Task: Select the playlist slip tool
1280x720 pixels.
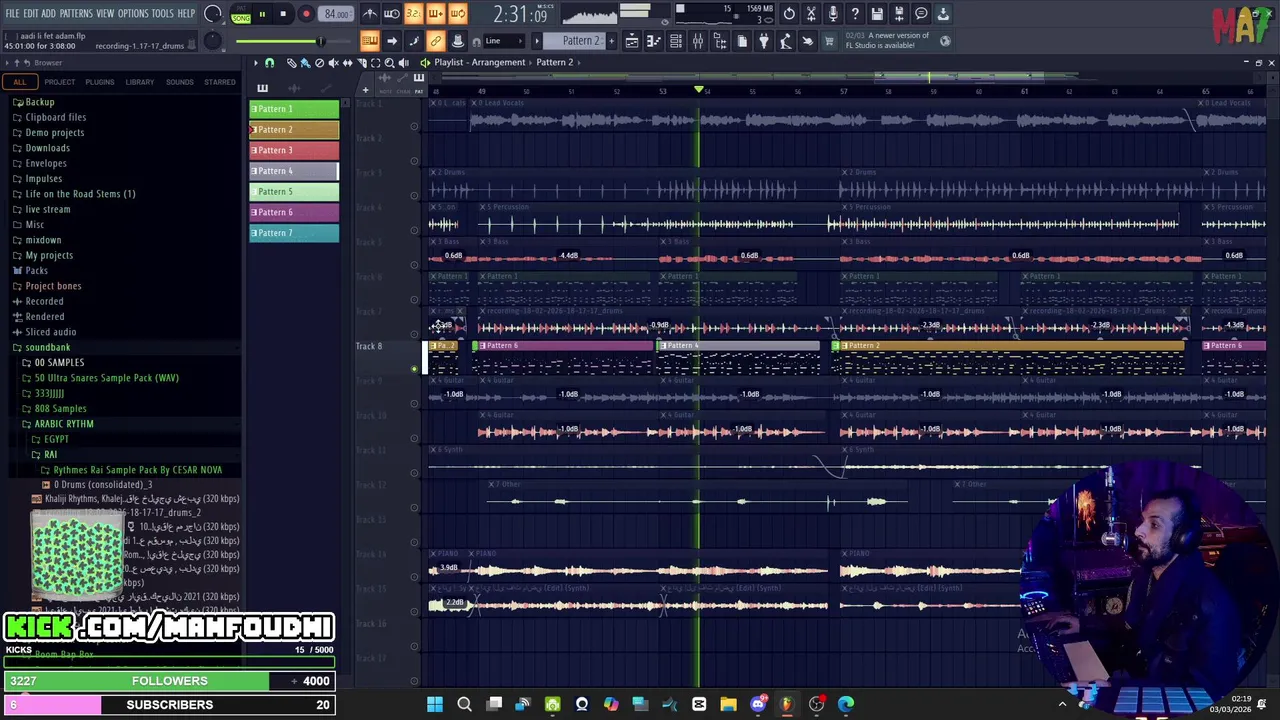Action: pos(347,62)
